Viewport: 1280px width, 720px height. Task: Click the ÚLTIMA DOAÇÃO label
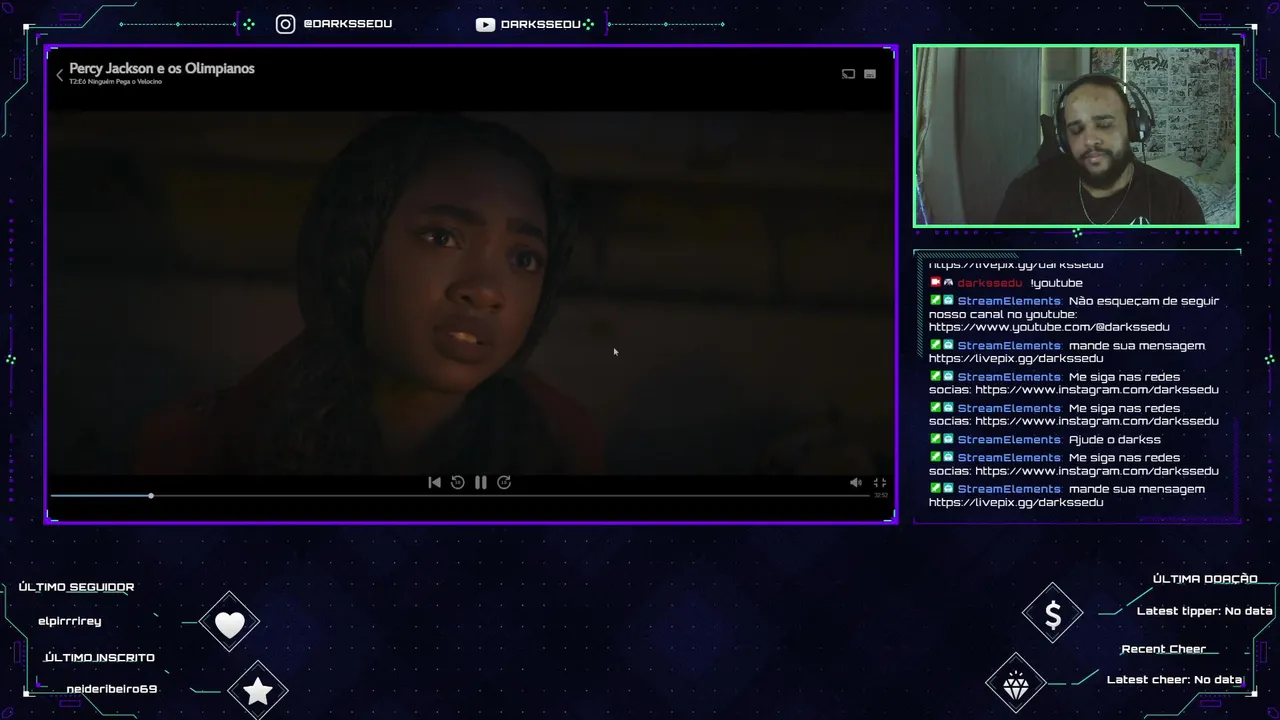(x=1205, y=579)
